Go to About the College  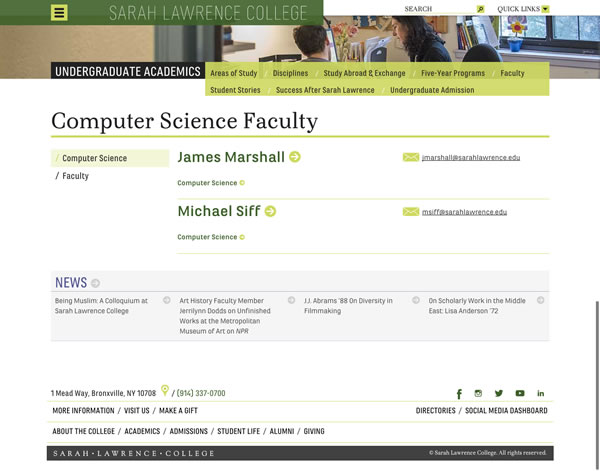(x=83, y=431)
